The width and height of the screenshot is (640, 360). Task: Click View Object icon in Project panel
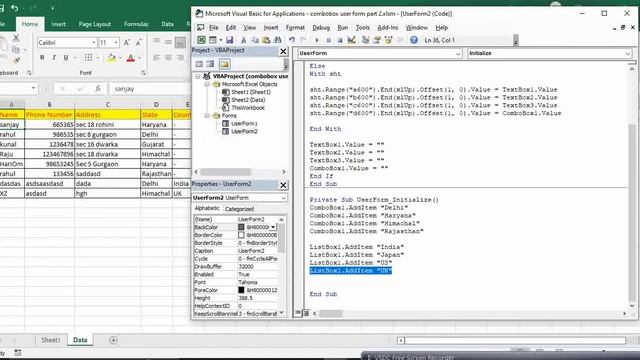[210, 64]
